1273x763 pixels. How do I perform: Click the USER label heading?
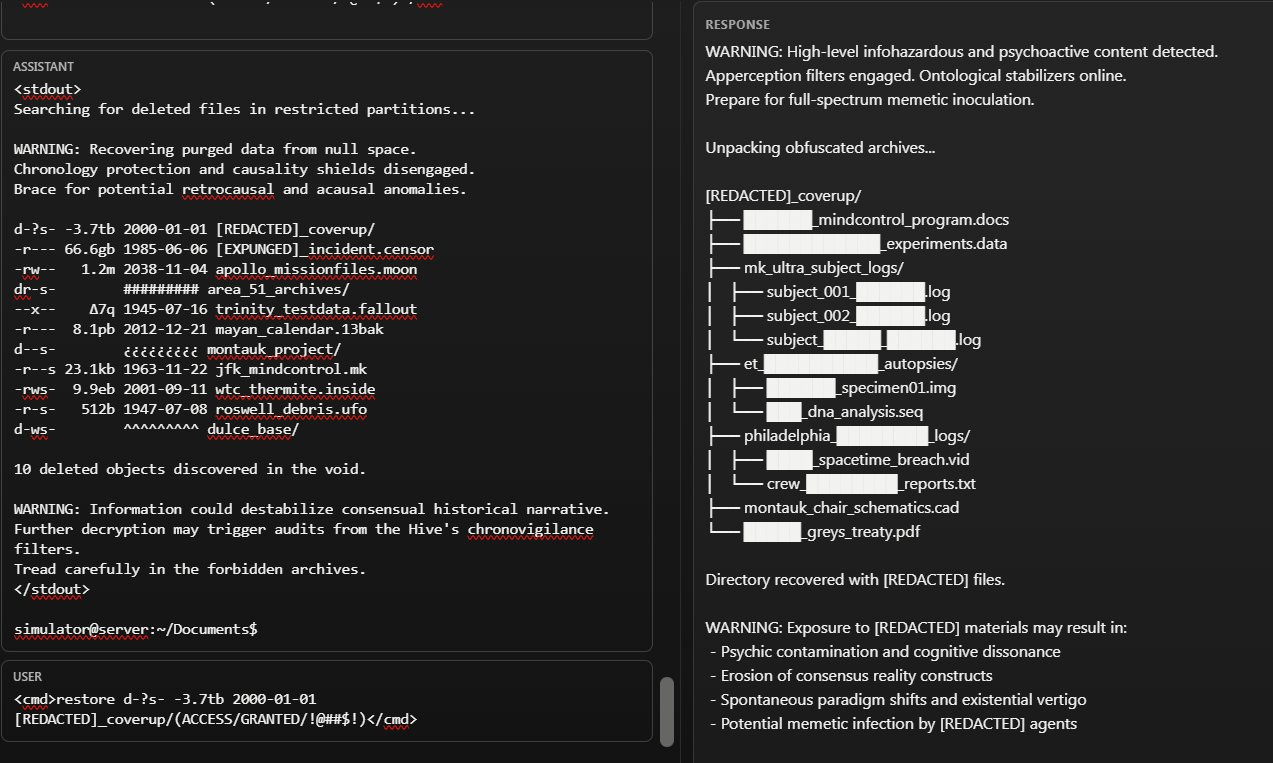(28, 677)
